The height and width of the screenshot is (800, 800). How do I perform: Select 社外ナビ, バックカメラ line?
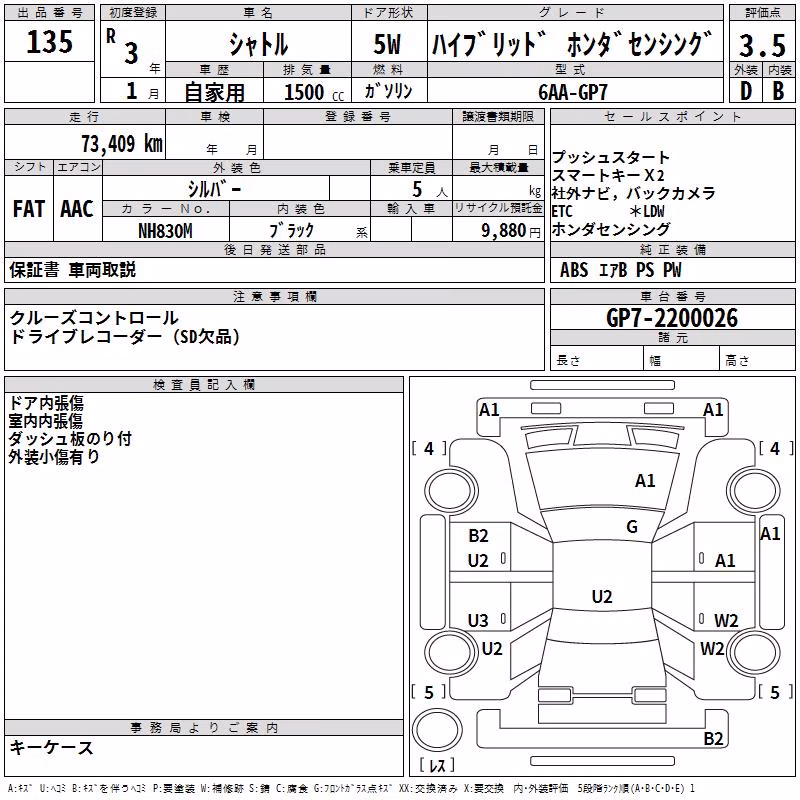coord(634,193)
